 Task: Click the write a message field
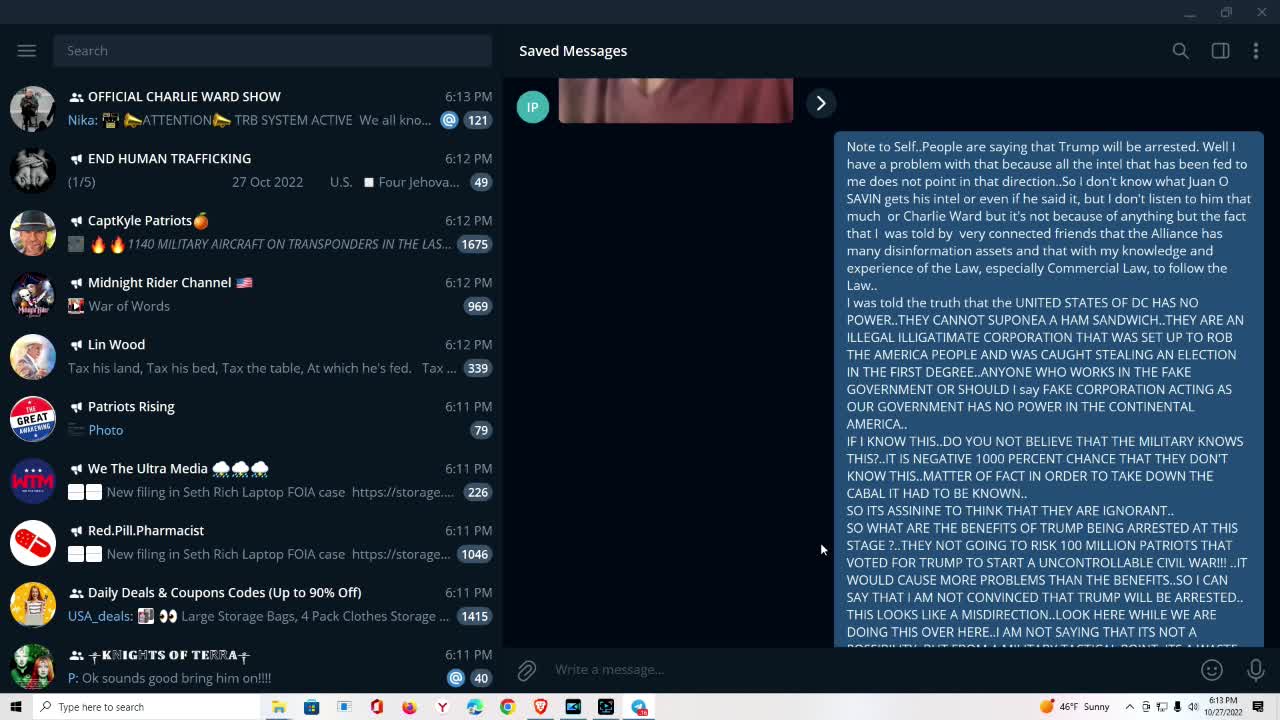[860, 670]
